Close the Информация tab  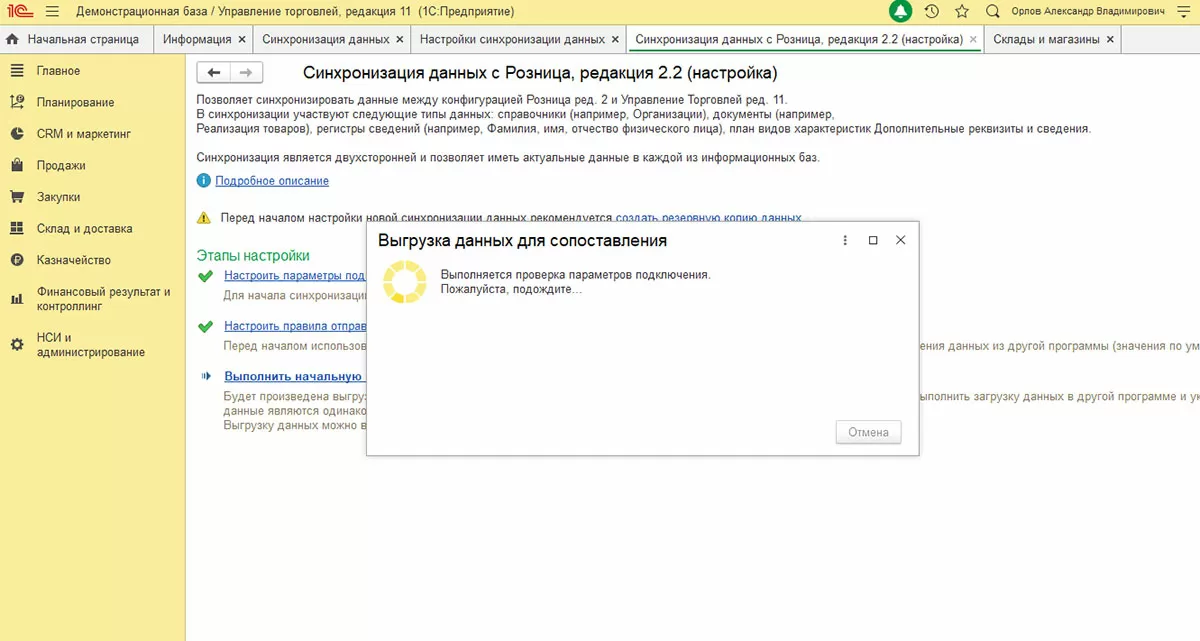pyautogui.click(x=241, y=39)
